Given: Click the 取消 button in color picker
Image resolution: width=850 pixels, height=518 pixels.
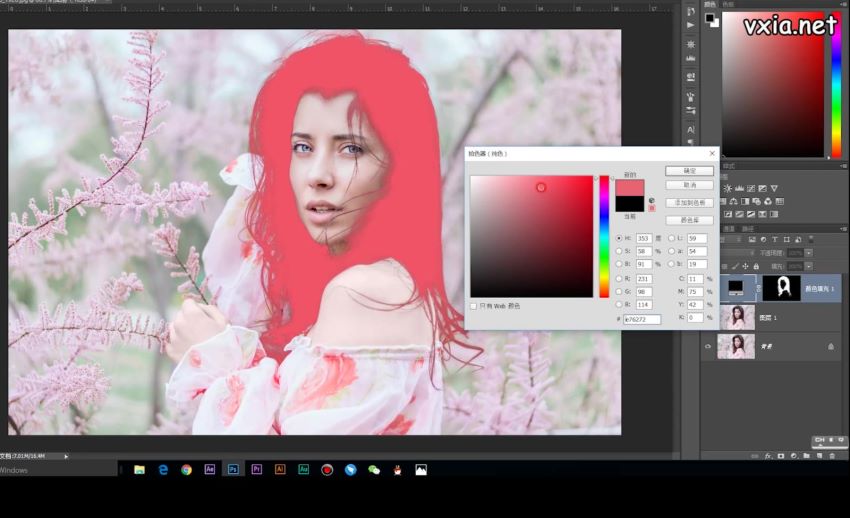Looking at the screenshot, I should [688, 185].
